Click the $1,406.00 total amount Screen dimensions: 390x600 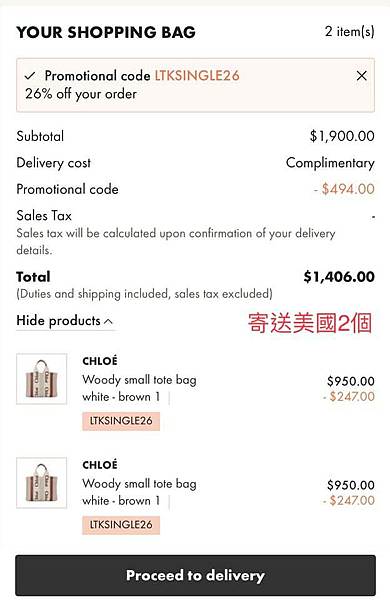[x=339, y=277]
